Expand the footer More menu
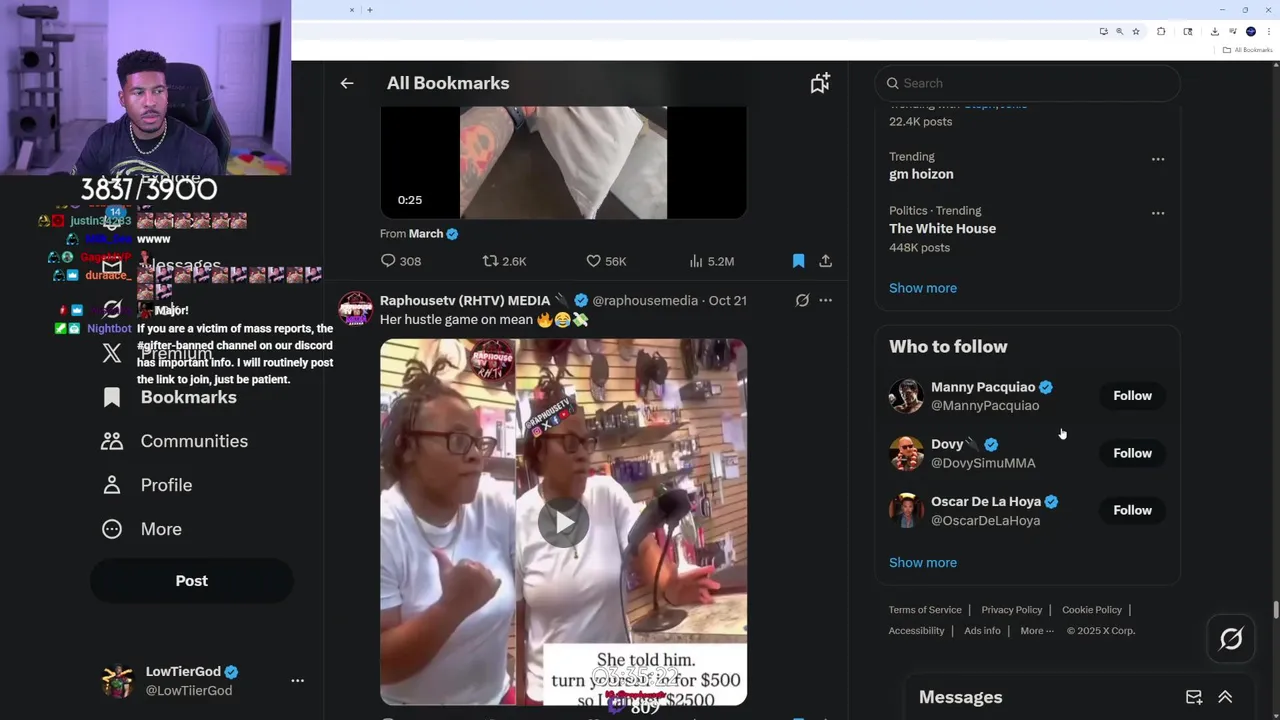Image resolution: width=1280 pixels, height=720 pixels. pyautogui.click(x=1037, y=631)
